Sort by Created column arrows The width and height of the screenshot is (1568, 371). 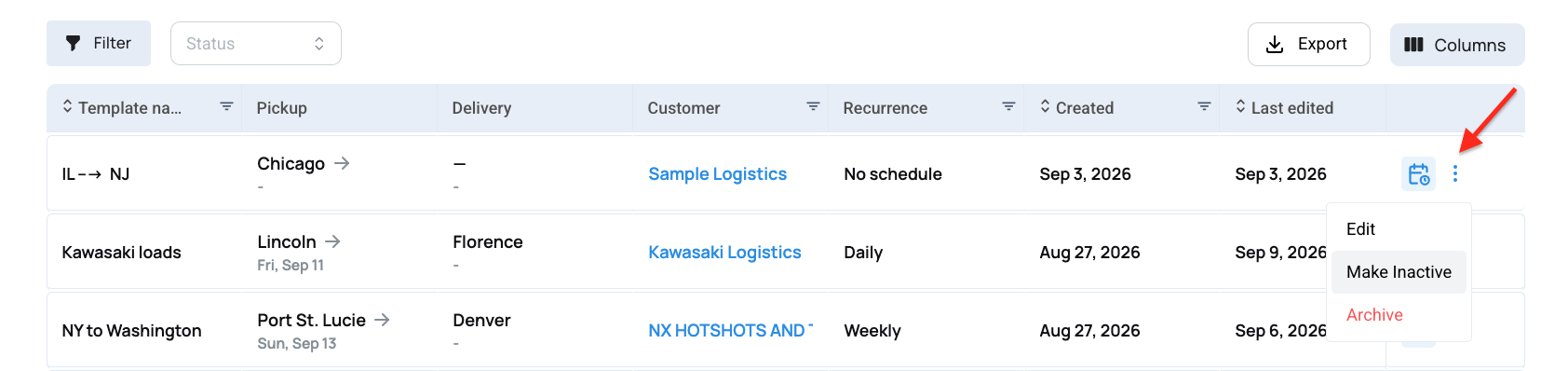[x=1045, y=106]
